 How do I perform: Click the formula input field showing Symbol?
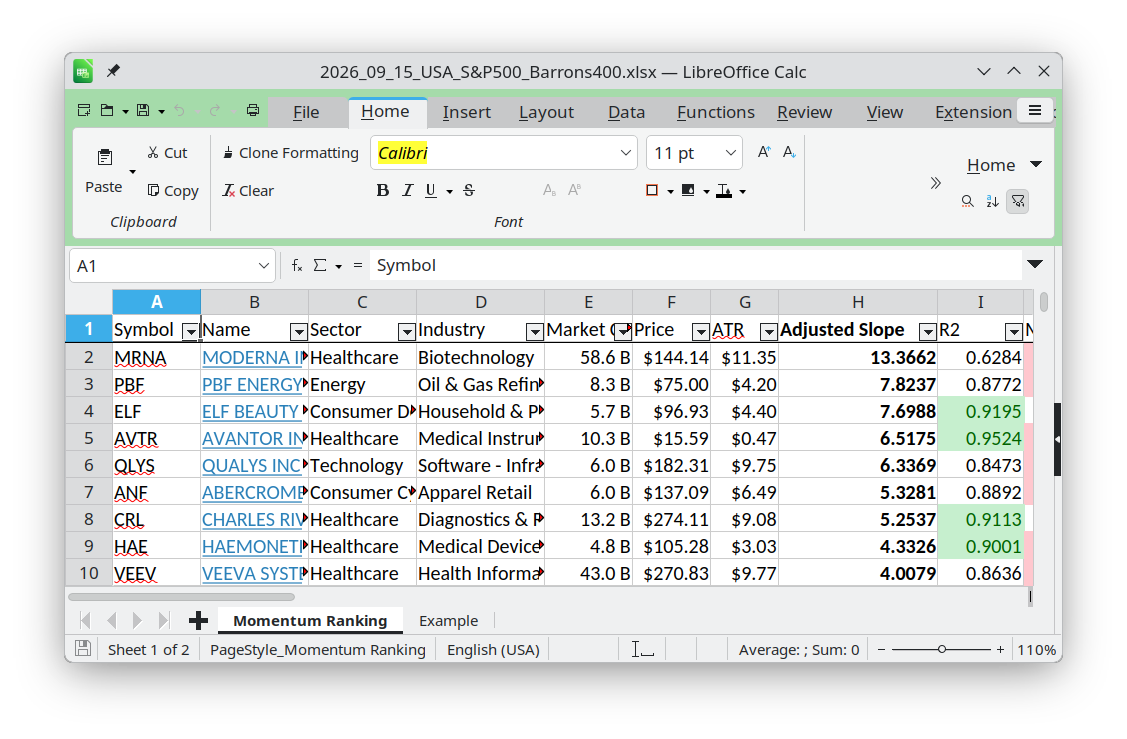(x=696, y=265)
